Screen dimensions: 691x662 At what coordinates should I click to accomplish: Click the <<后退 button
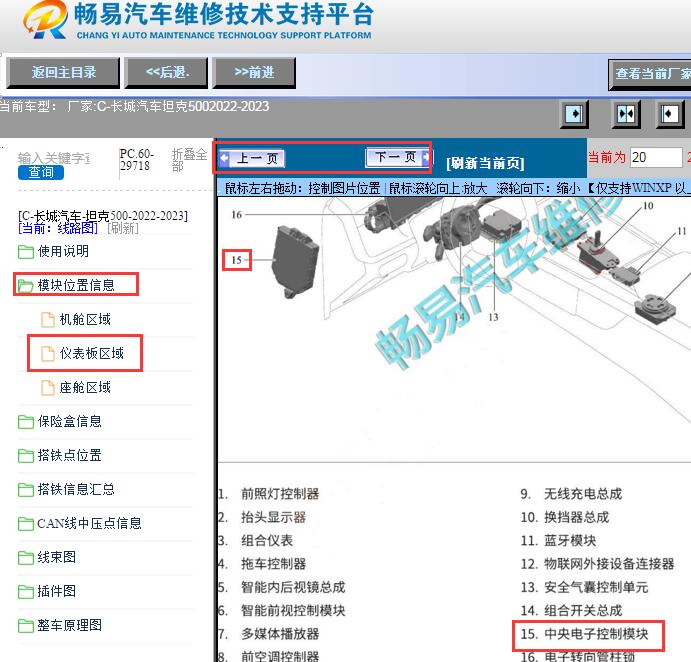tap(166, 72)
